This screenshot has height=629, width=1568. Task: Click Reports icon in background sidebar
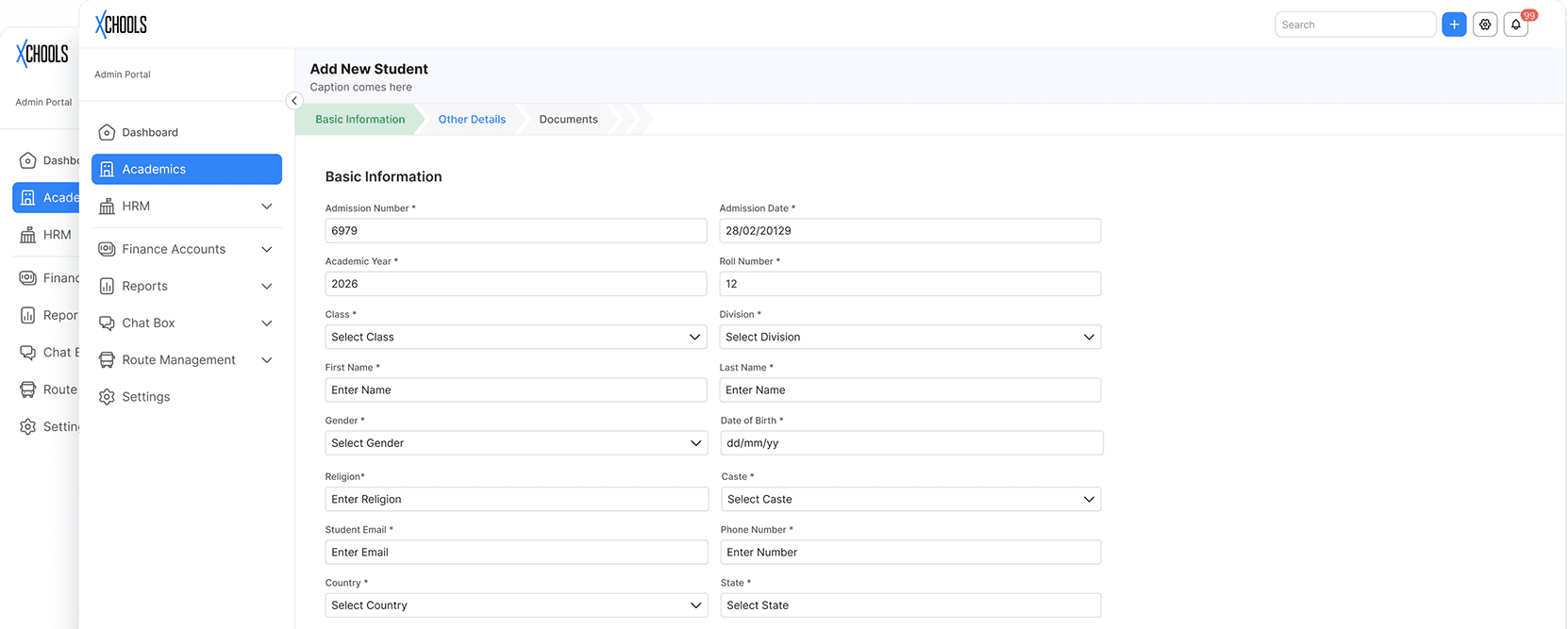point(28,315)
